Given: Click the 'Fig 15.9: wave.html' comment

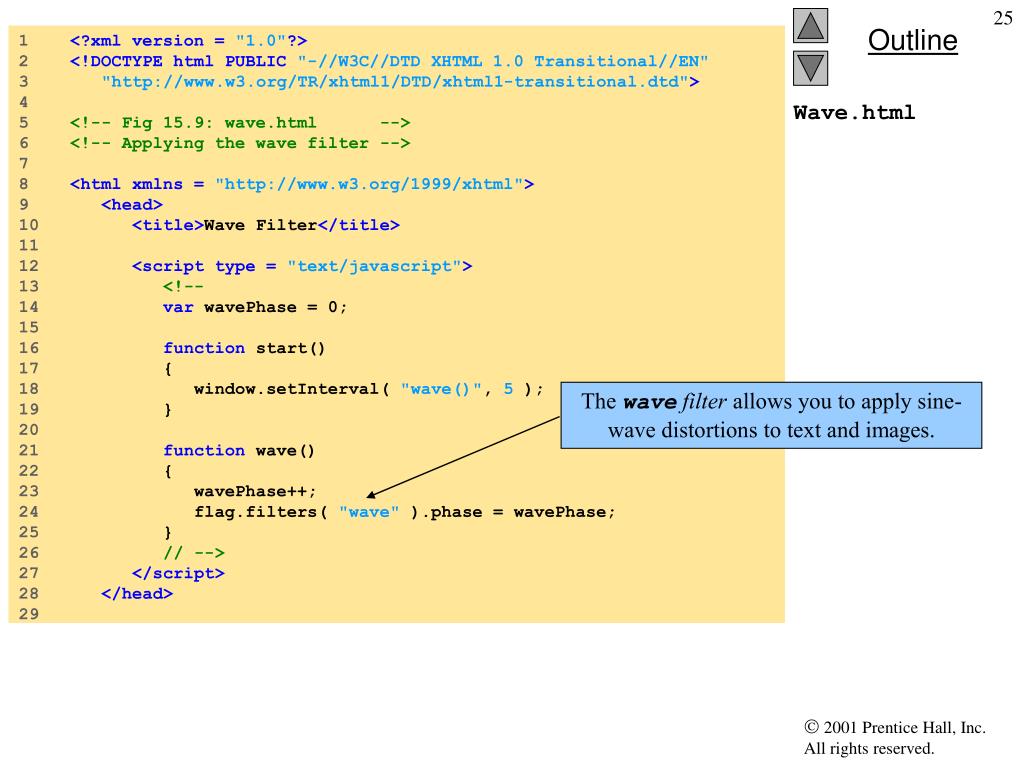Looking at the screenshot, I should (x=240, y=123).
